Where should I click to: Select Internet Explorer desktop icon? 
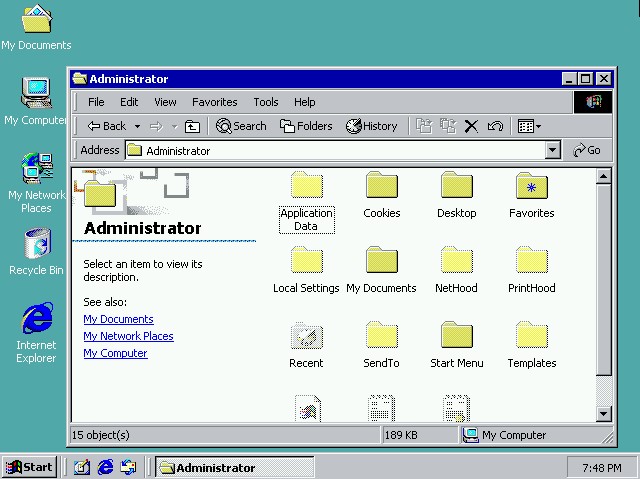coord(36,333)
